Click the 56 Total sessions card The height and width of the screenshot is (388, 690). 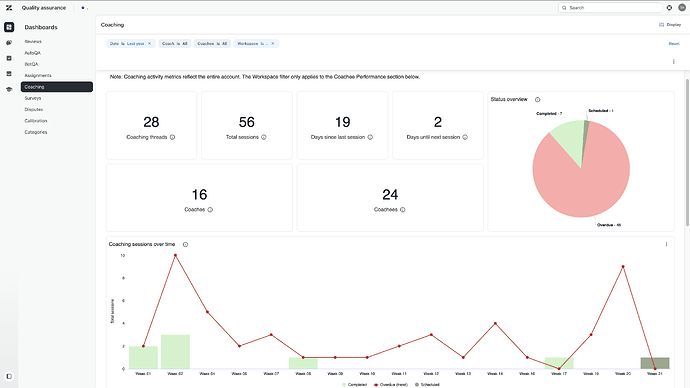247,125
